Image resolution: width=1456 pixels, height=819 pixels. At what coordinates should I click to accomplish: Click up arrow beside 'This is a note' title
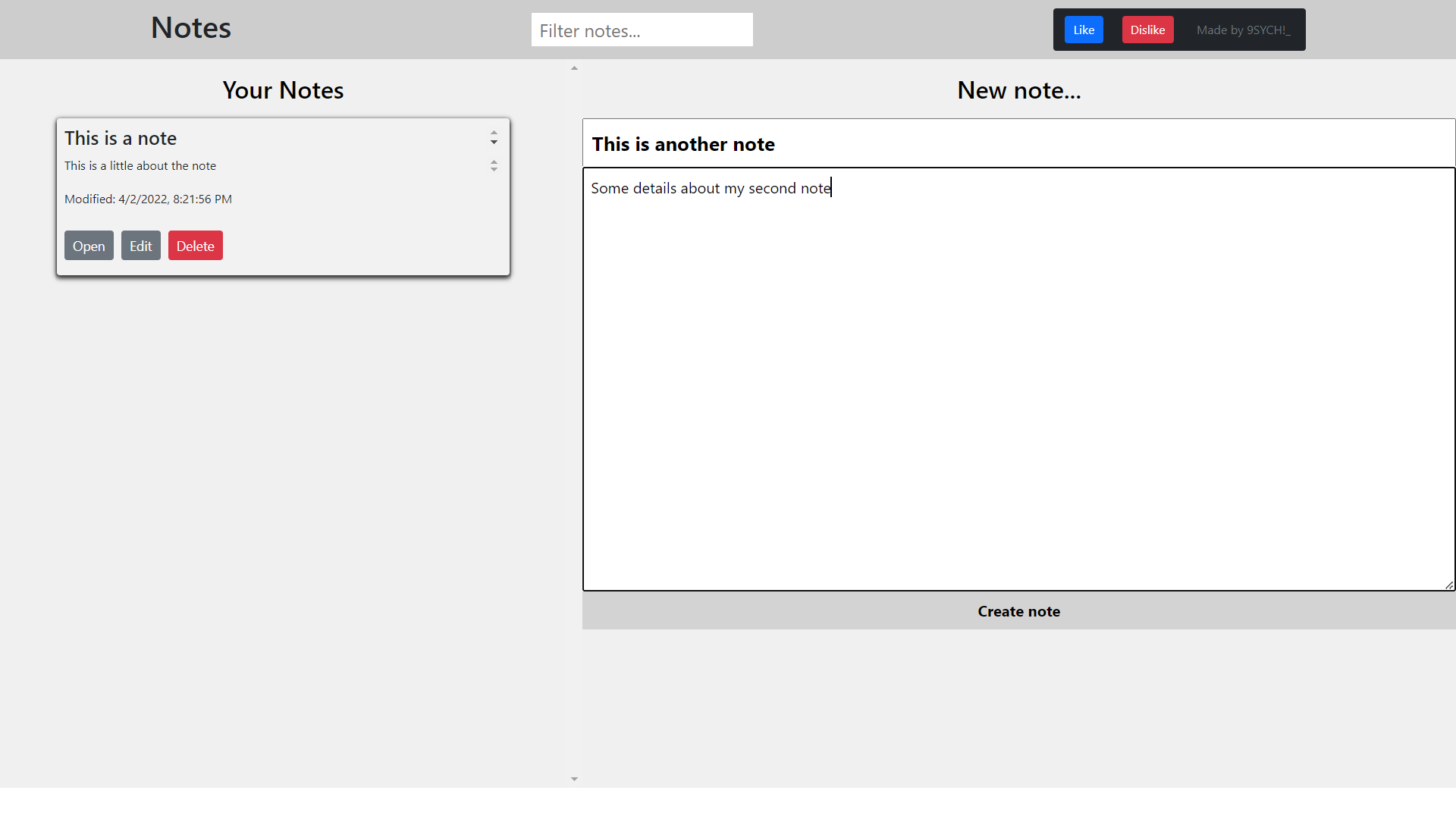pos(494,133)
